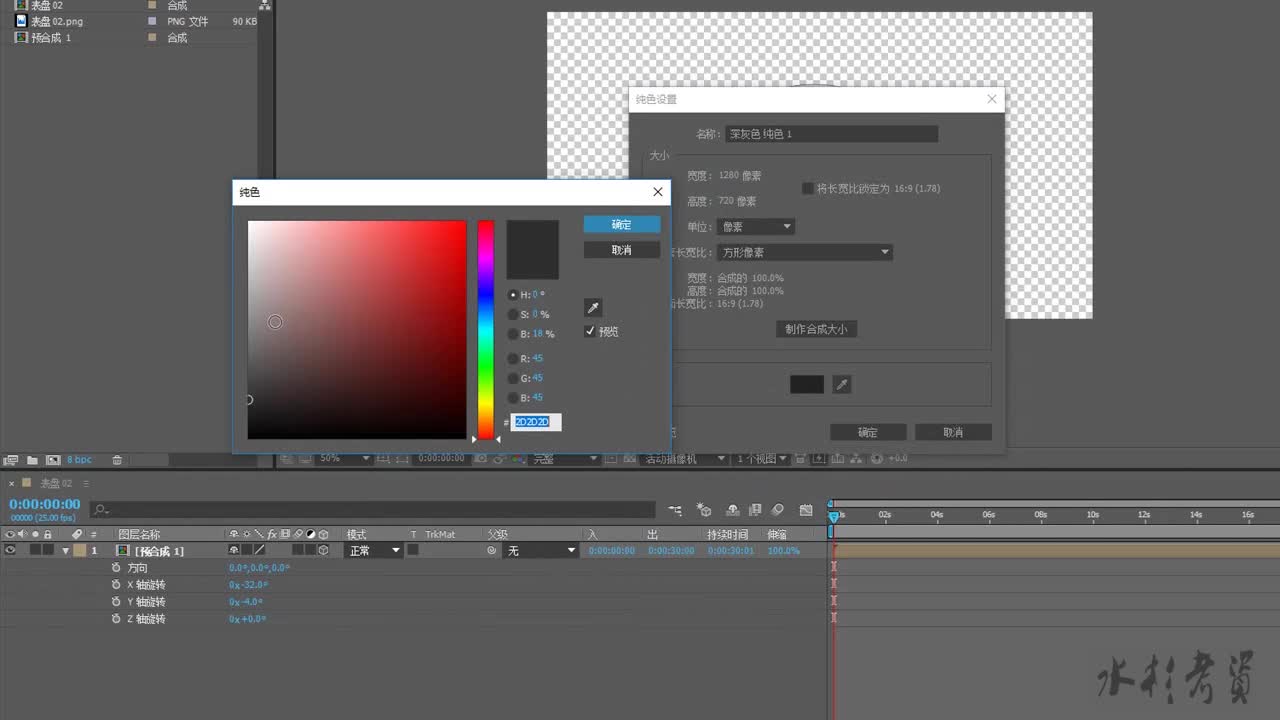1280x720 pixels.
Task: Click the rainbow hue slider strip
Action: tap(485, 330)
